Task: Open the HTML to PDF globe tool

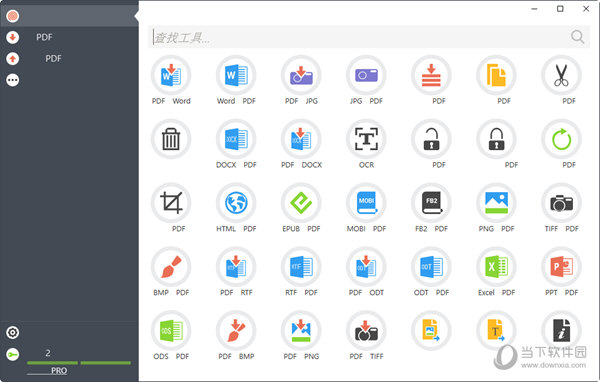Action: point(236,203)
